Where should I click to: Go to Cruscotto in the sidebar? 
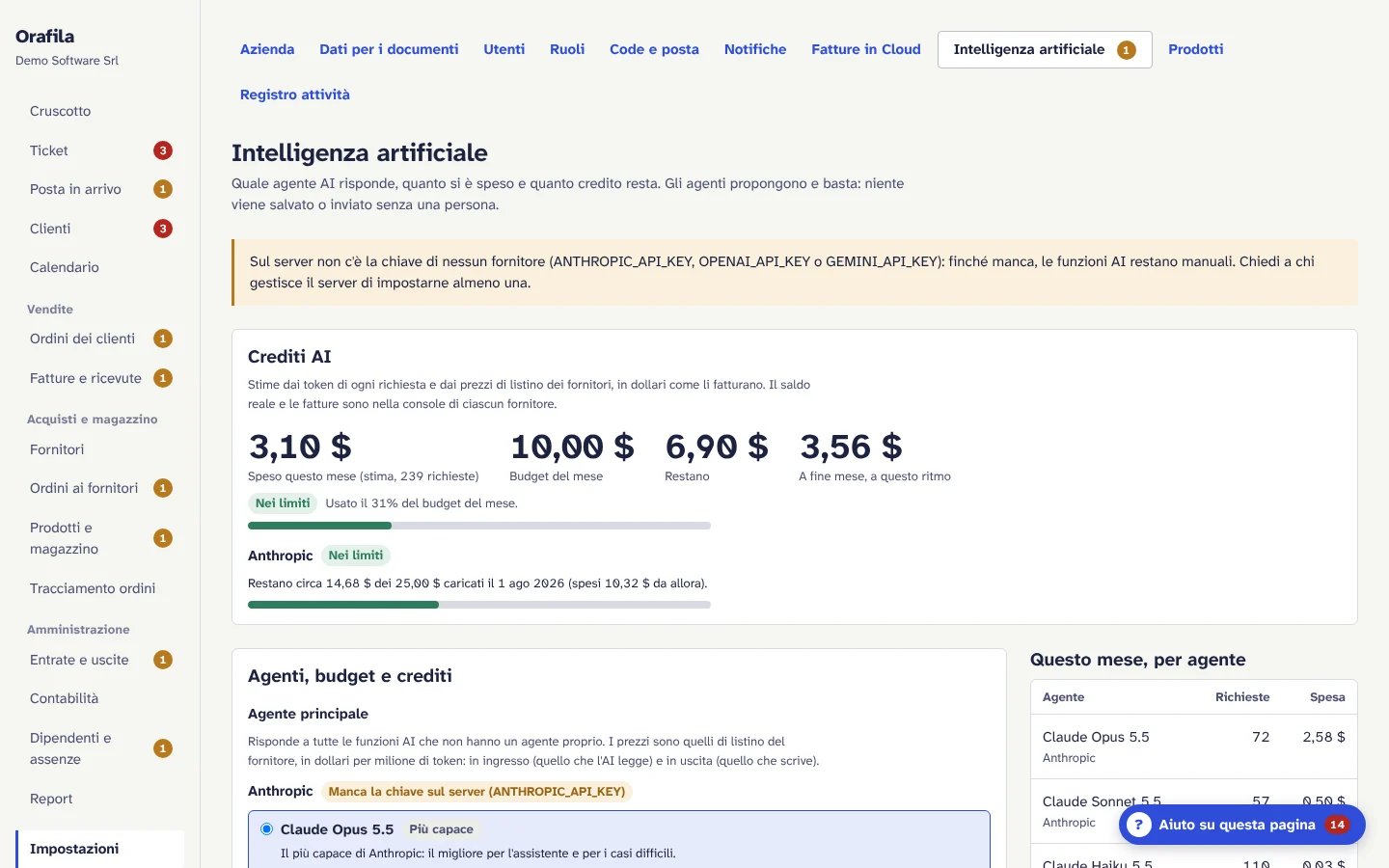[100, 111]
